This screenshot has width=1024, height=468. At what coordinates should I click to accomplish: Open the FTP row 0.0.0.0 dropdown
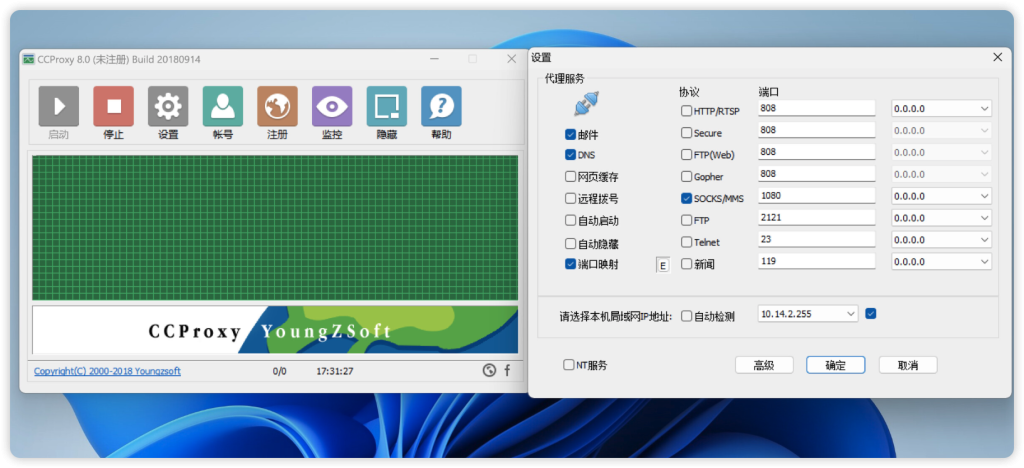[x=942, y=218]
